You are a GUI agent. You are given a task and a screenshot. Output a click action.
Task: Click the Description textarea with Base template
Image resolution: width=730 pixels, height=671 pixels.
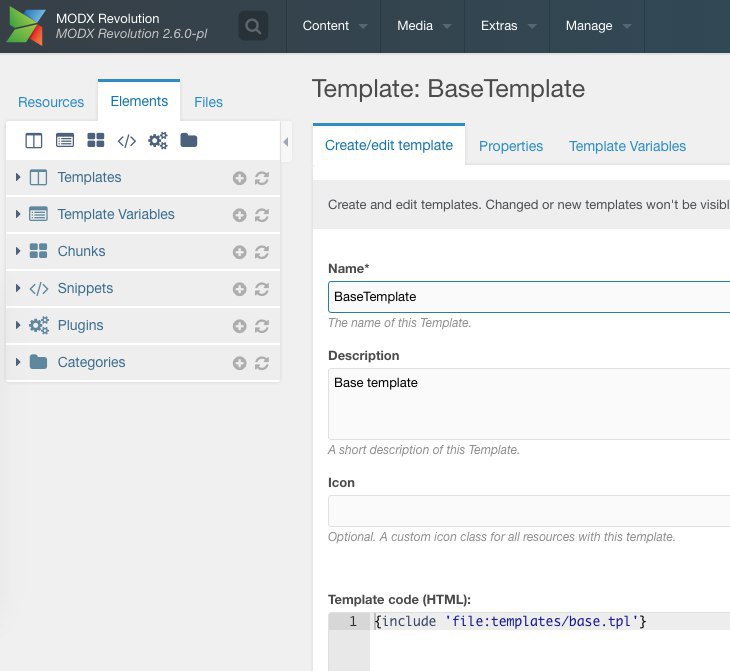(529, 404)
